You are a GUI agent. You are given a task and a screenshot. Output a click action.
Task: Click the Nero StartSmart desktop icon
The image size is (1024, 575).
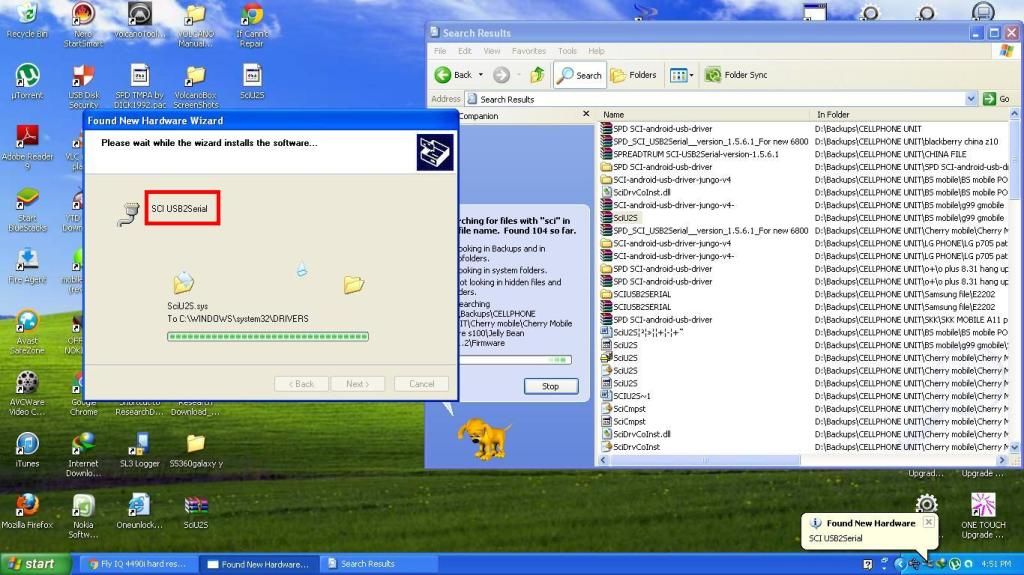click(83, 16)
